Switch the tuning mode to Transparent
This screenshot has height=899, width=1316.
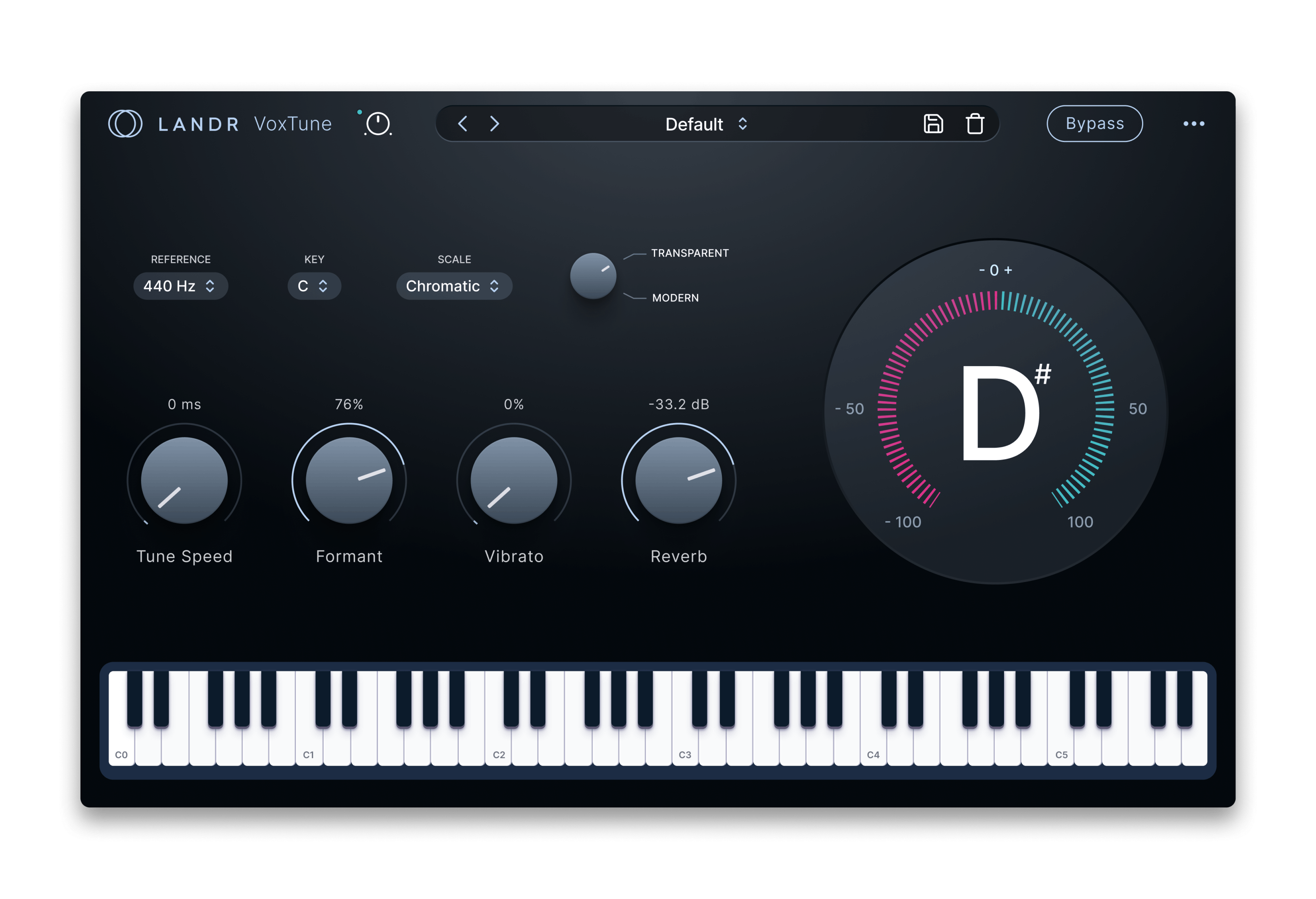[x=690, y=253]
